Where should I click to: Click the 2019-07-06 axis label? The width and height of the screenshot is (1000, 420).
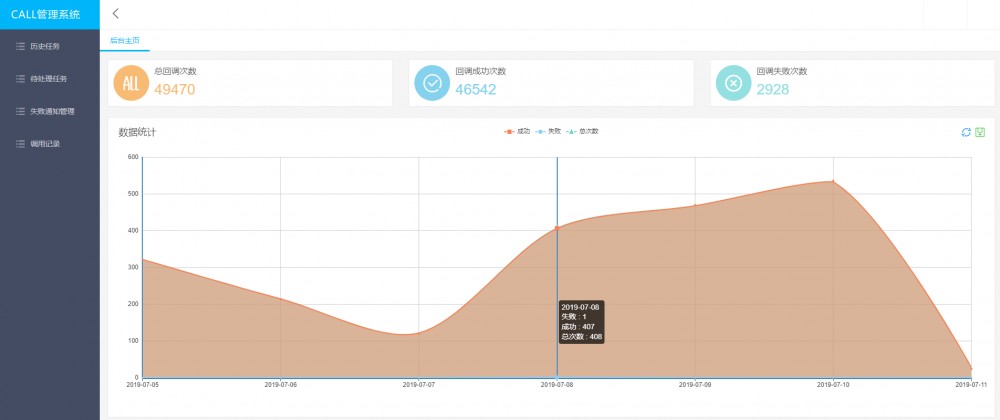click(x=281, y=384)
